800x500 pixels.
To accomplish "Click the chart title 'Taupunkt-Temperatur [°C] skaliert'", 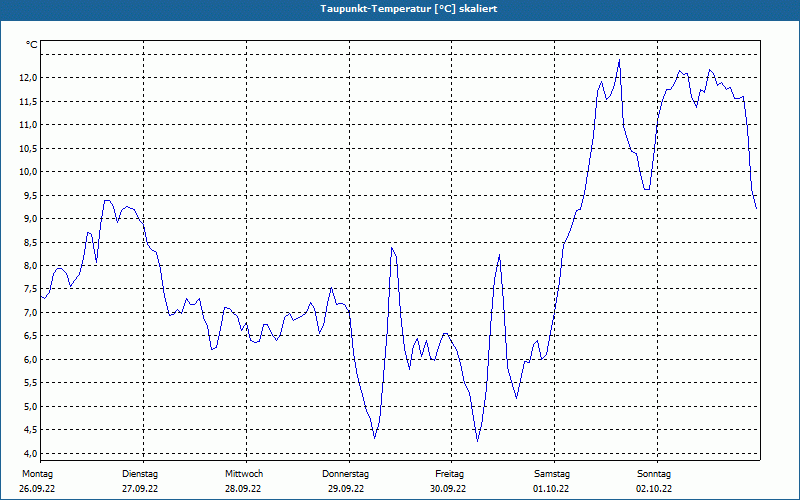I will pyautogui.click(x=409, y=9).
